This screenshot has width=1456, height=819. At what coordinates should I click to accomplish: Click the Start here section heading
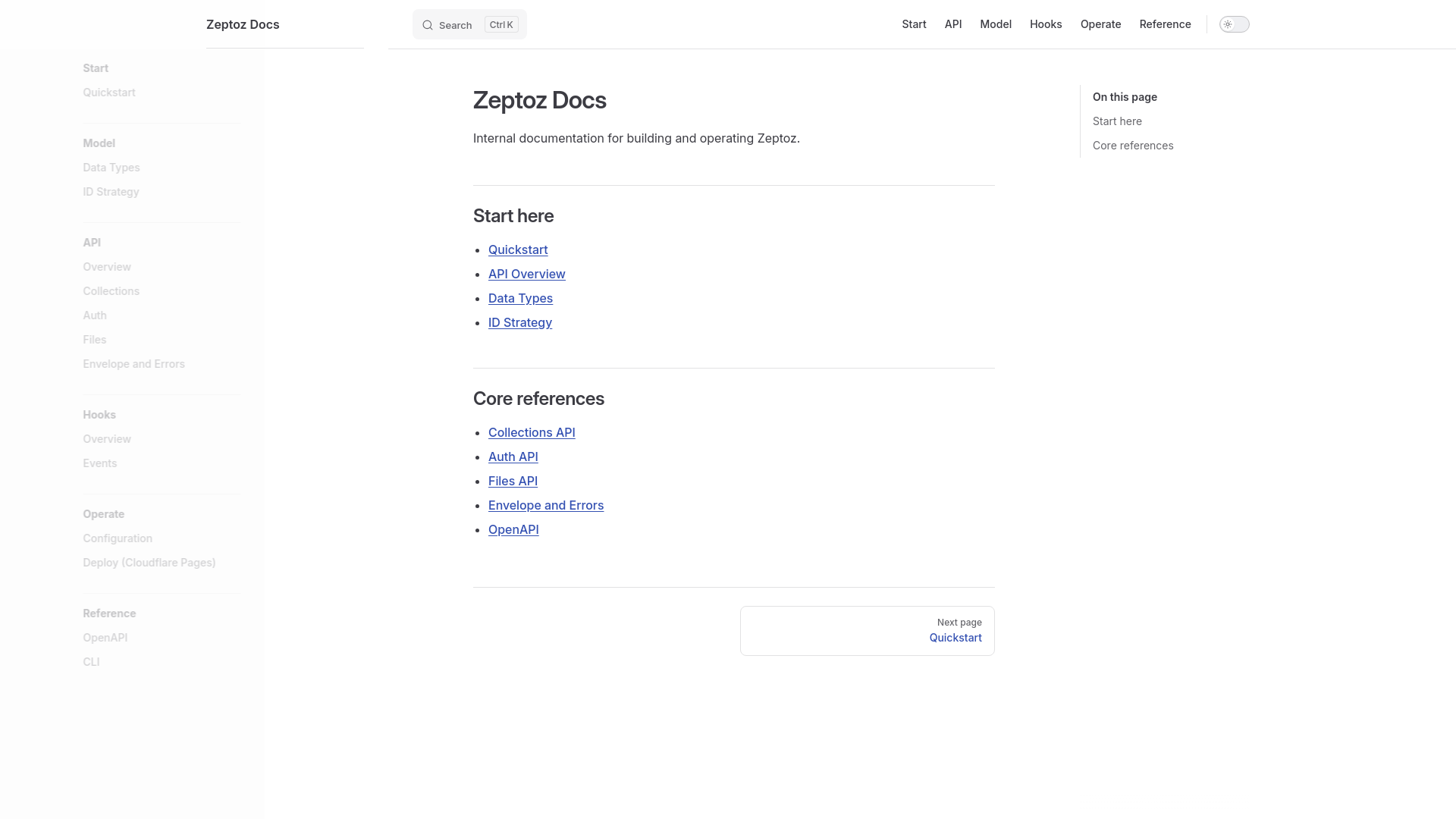[x=513, y=216]
